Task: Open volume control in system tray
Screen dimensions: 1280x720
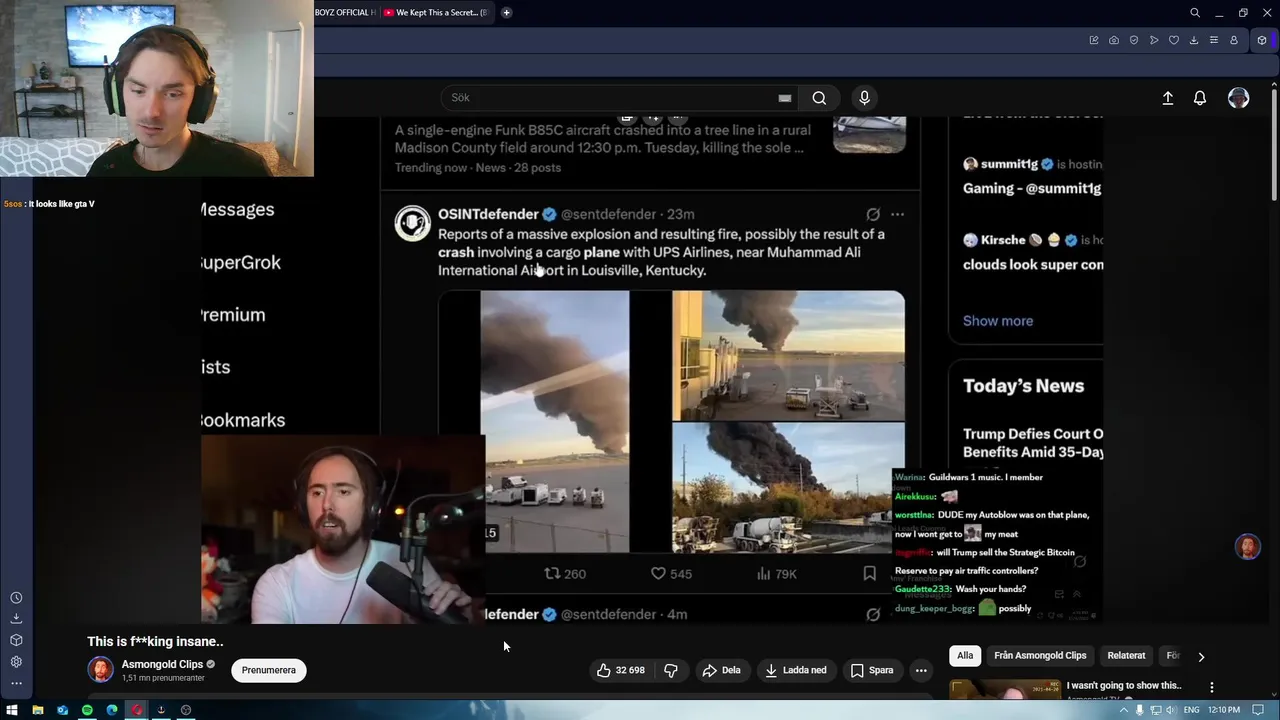Action: coord(1170,710)
